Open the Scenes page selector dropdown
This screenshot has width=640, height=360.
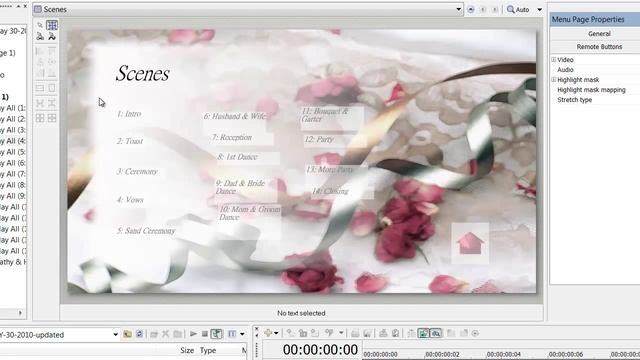(x=458, y=9)
